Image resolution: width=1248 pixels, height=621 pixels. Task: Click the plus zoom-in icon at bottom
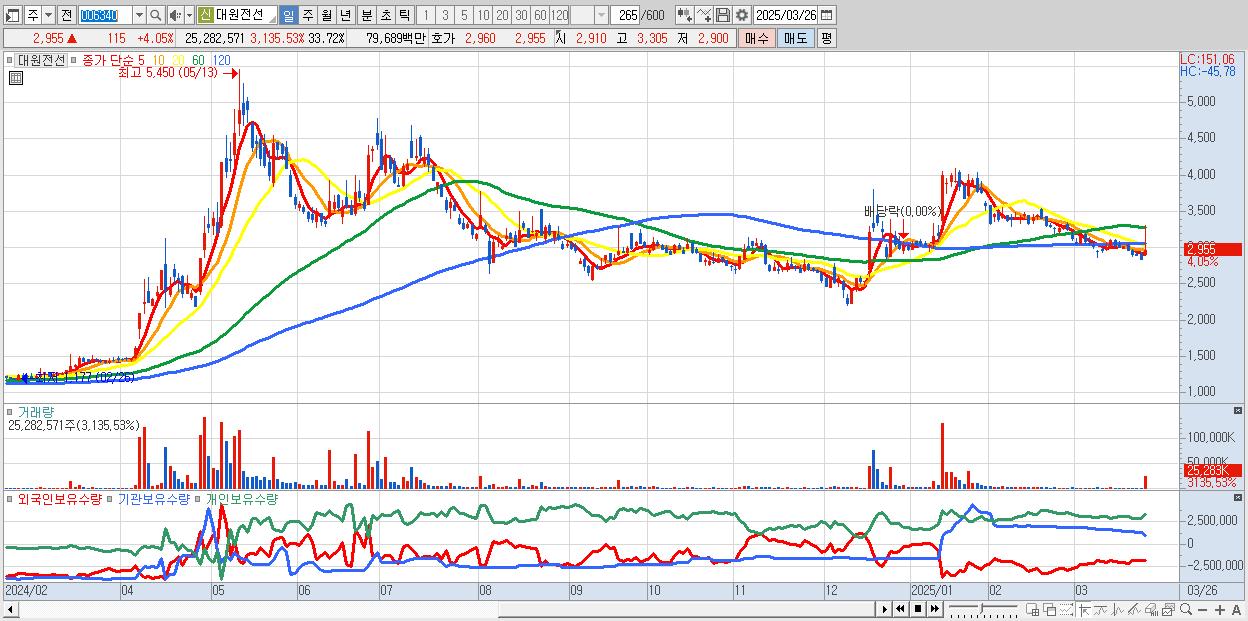tap(1220, 609)
